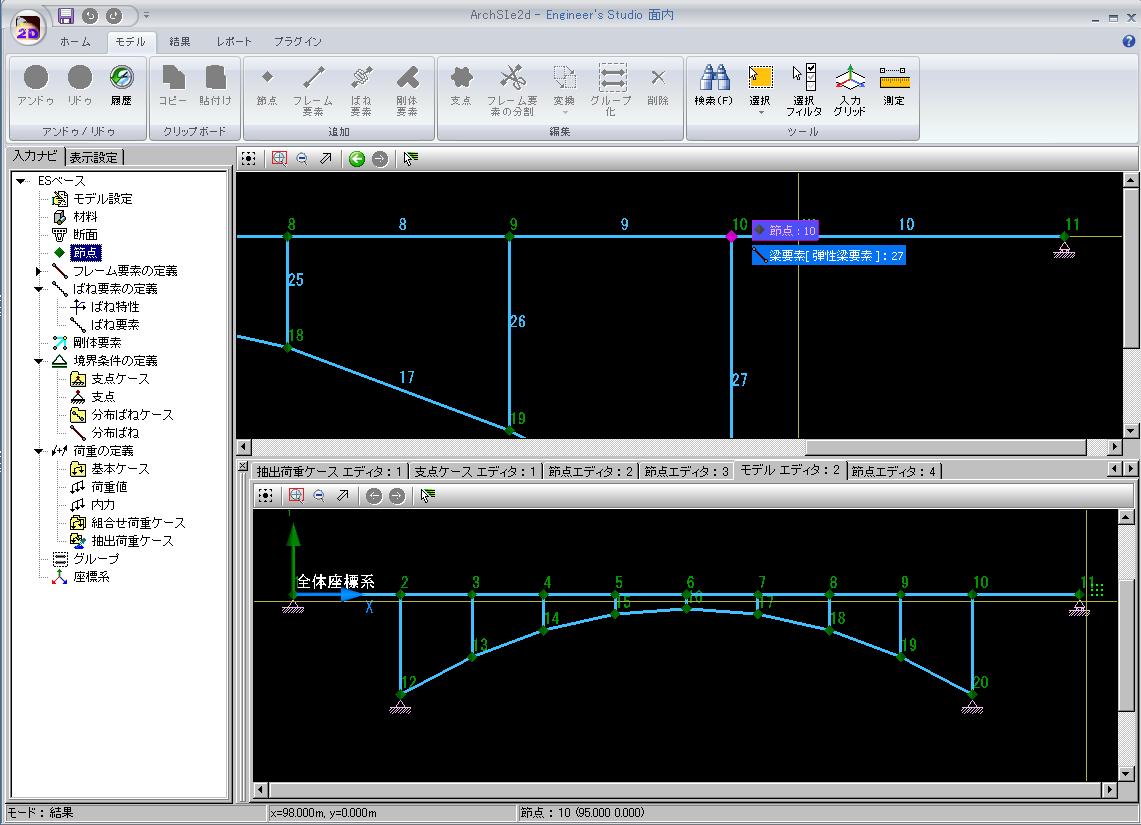This screenshot has width=1141, height=825.
Task: Switch to the プラグイン ribbon tab
Action: click(x=298, y=41)
